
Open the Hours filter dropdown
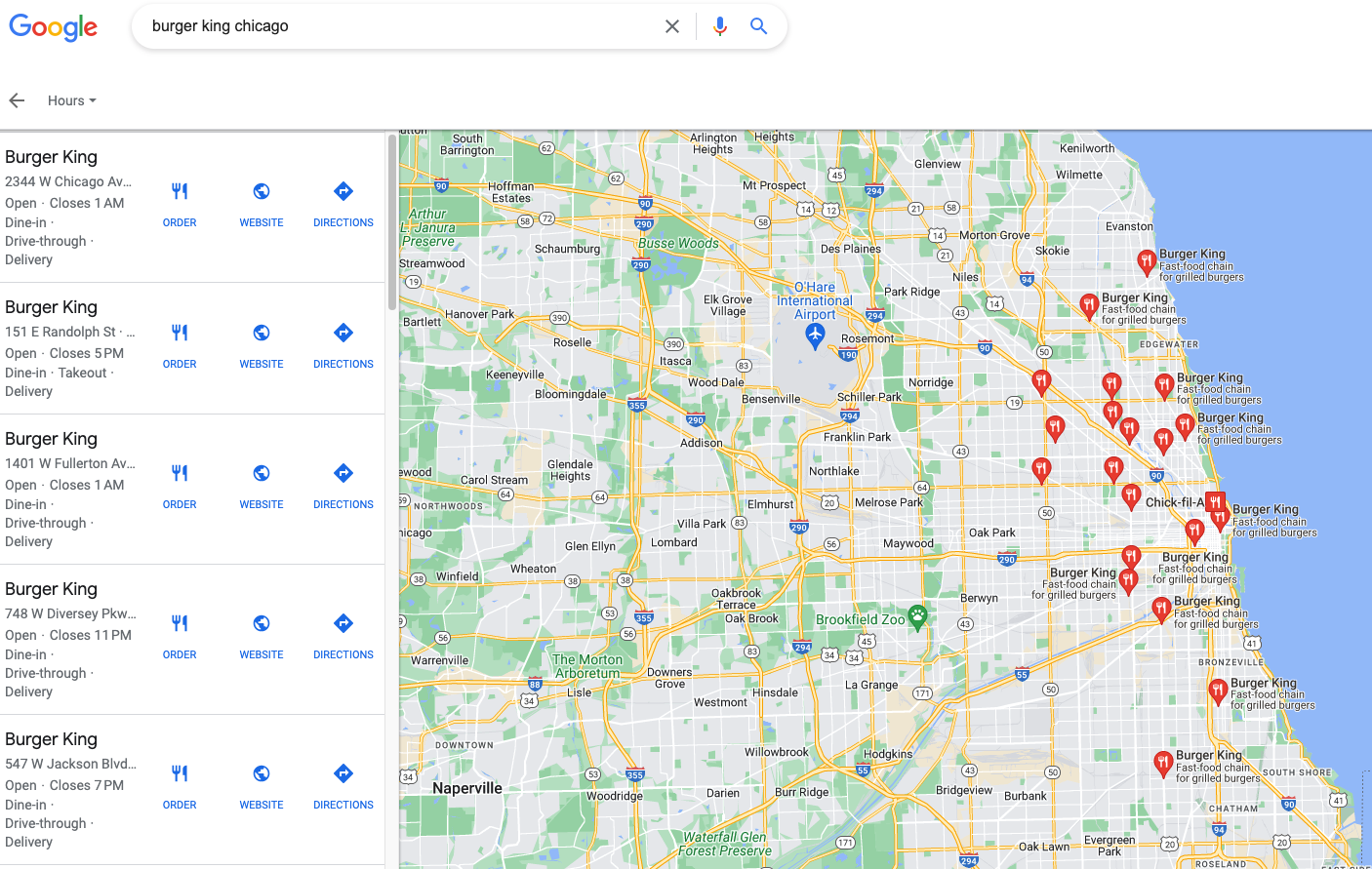point(71,100)
